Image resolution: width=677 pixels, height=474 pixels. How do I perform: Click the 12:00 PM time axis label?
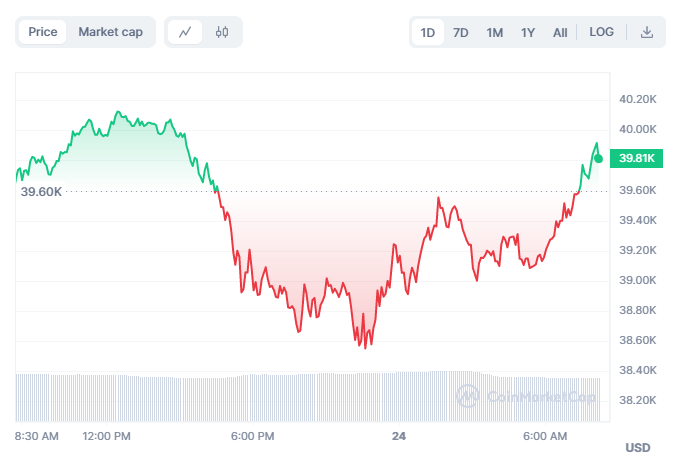point(107,436)
